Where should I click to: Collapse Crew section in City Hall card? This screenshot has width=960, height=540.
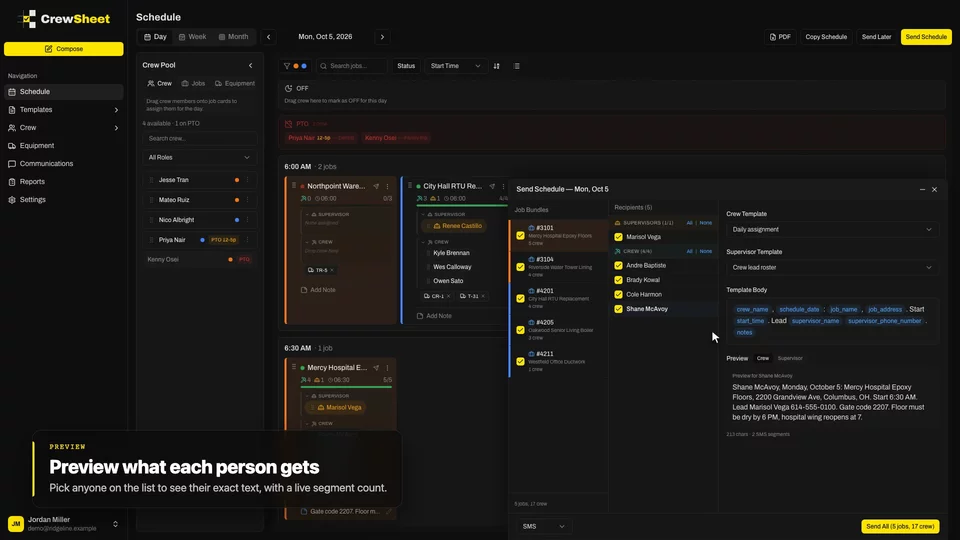click(x=423, y=242)
